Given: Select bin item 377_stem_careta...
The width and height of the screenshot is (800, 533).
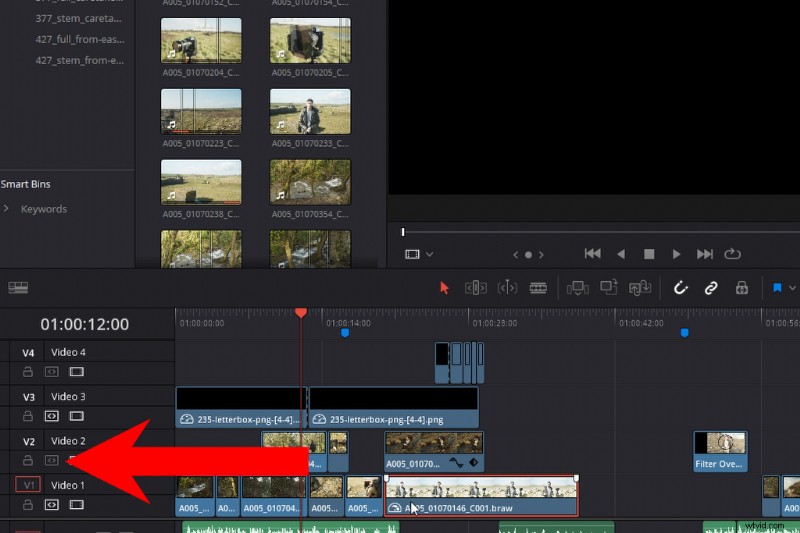Looking at the screenshot, I should point(79,18).
